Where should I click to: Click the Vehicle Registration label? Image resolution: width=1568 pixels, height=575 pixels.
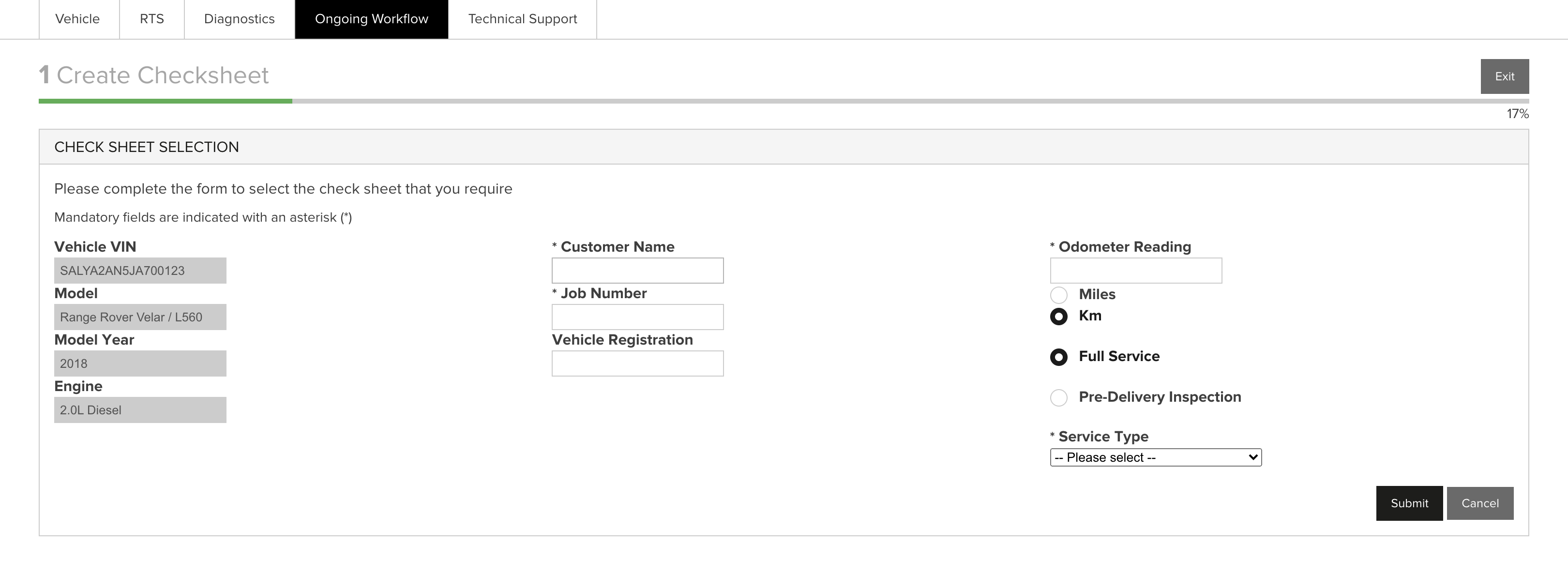(x=622, y=339)
